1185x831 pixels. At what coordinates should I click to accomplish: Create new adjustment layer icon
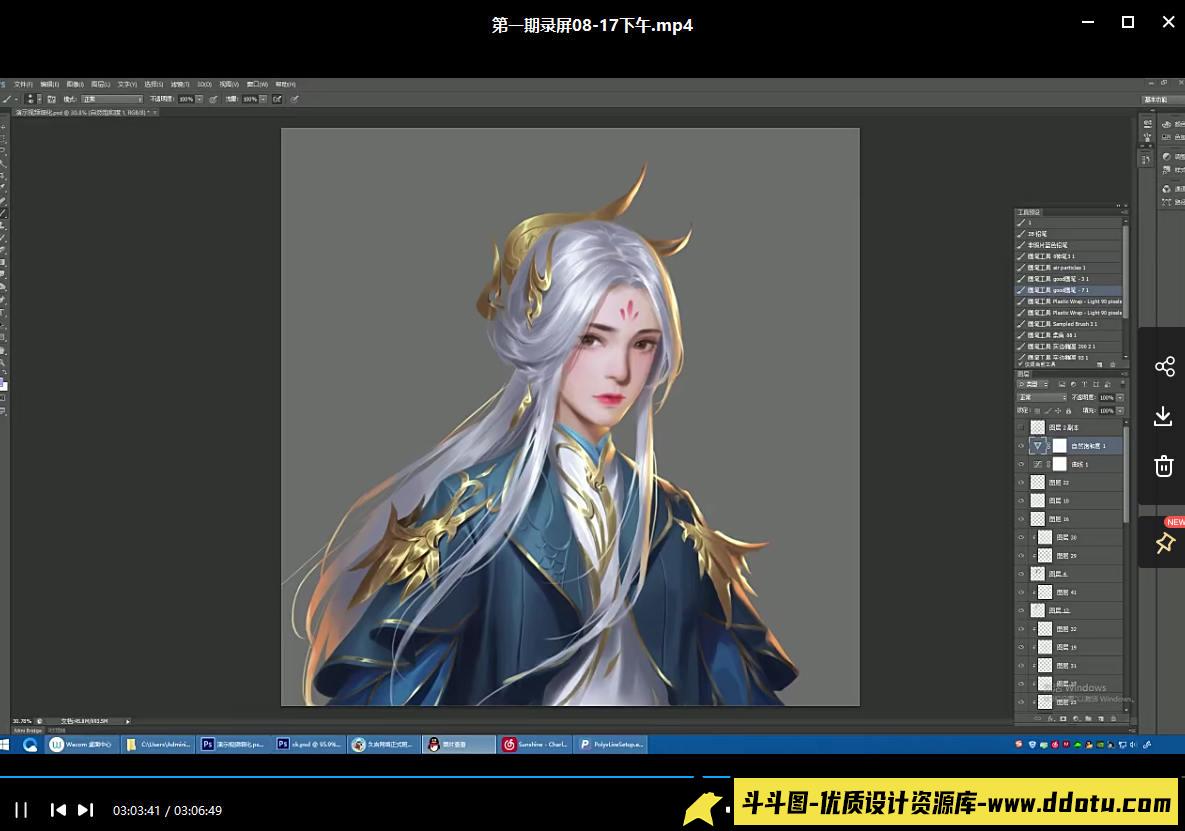click(1075, 718)
